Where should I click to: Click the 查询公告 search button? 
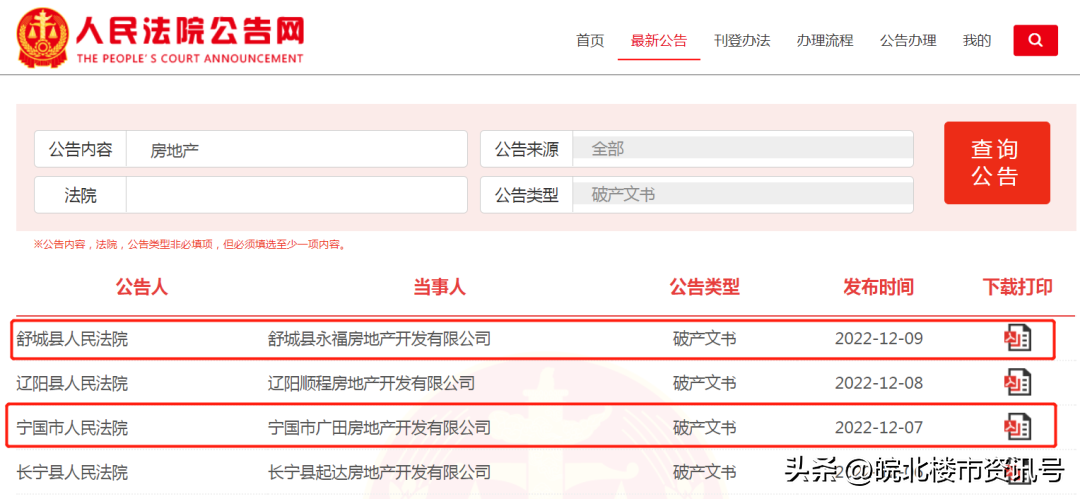click(997, 163)
